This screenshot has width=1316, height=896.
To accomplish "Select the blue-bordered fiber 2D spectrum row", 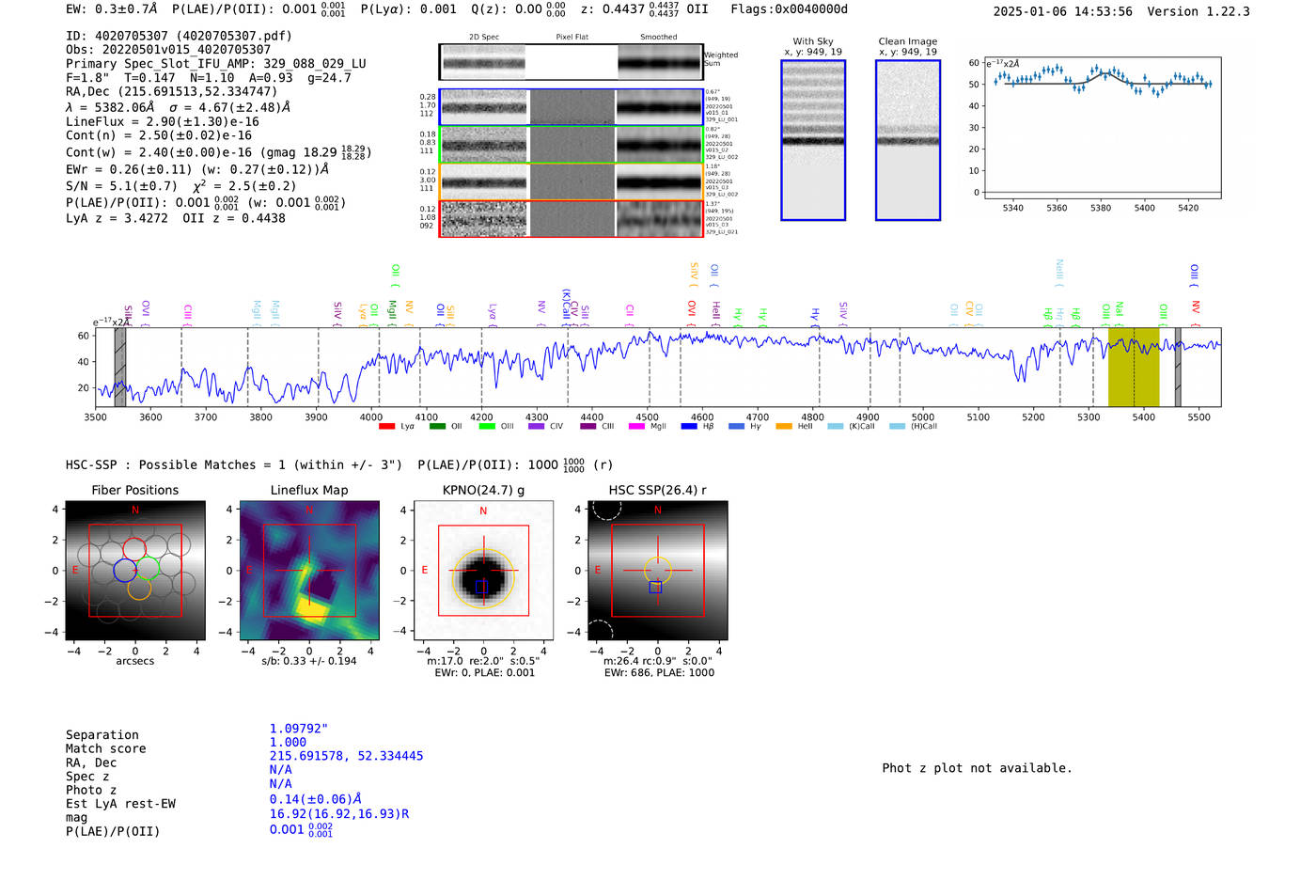I will coord(571,107).
